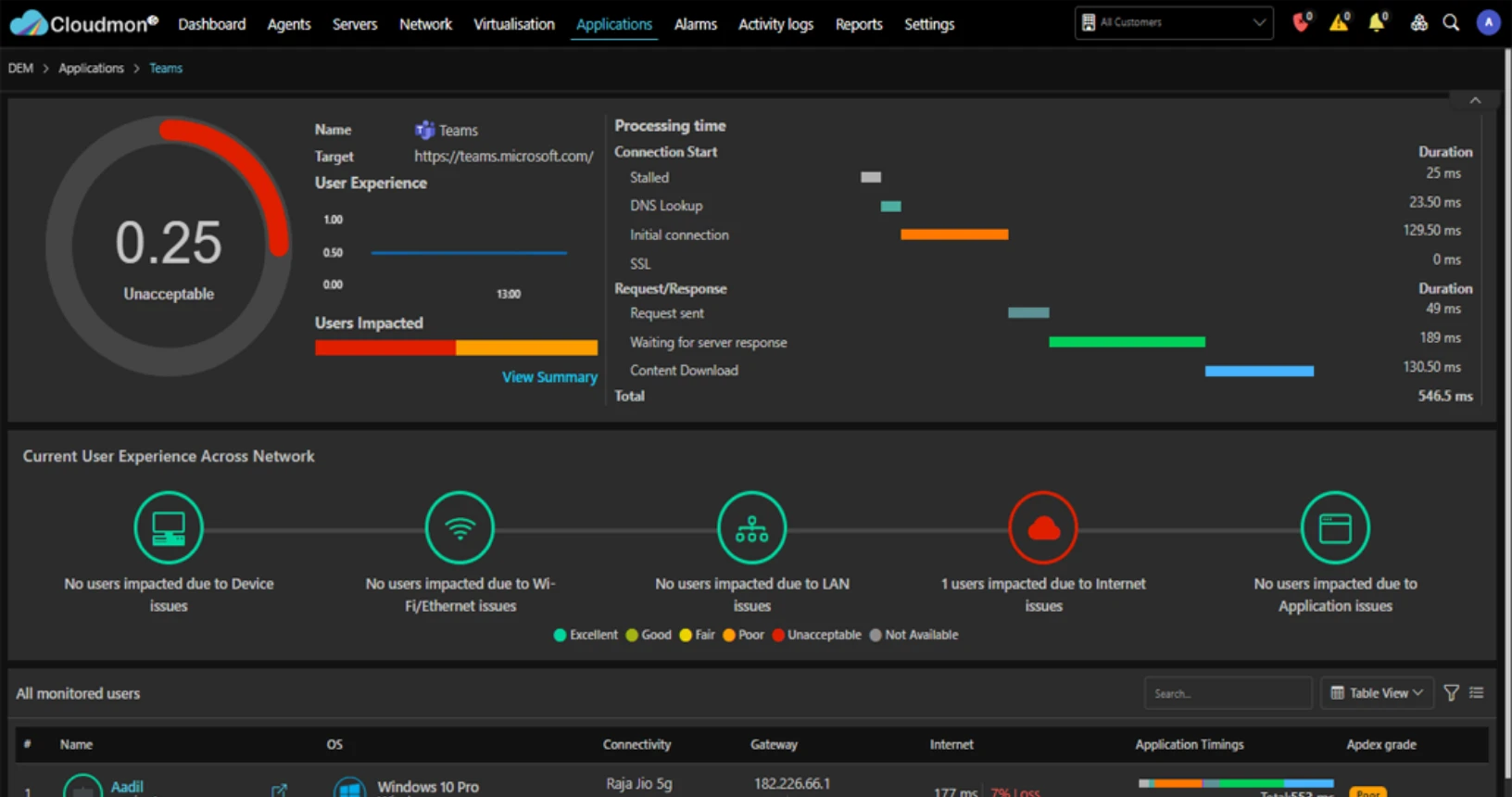
Task: Click the Windows OS icon in Aadil row
Action: tap(349, 788)
